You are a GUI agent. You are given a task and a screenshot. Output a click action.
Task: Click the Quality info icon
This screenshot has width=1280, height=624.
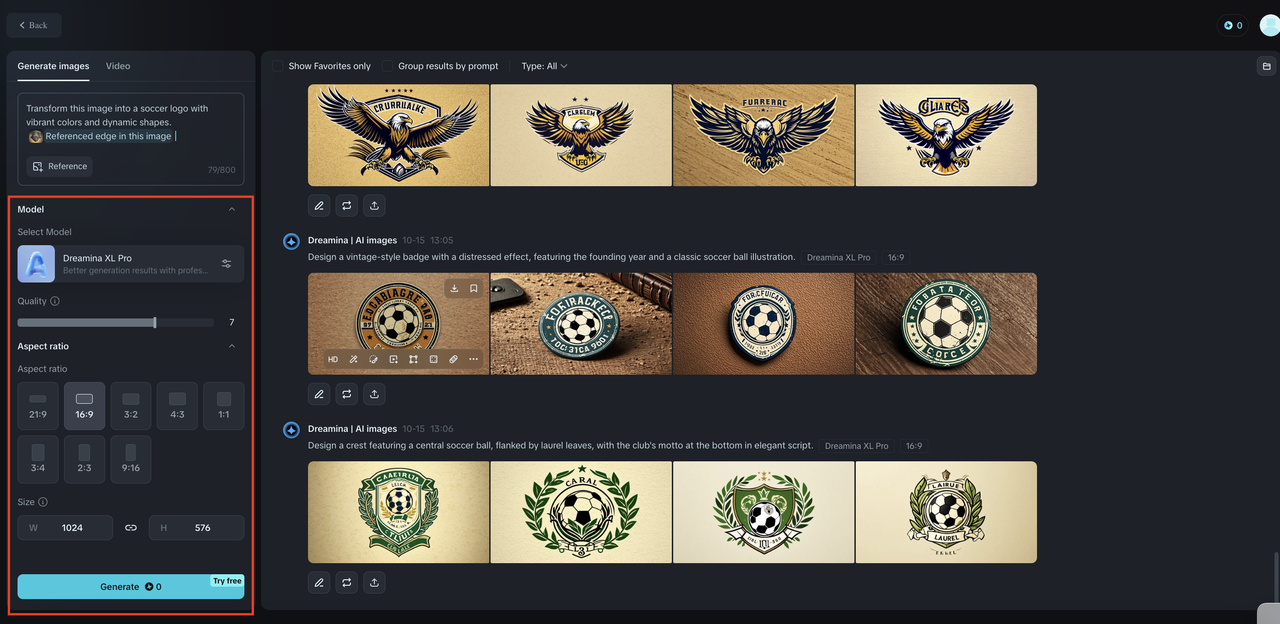point(55,301)
